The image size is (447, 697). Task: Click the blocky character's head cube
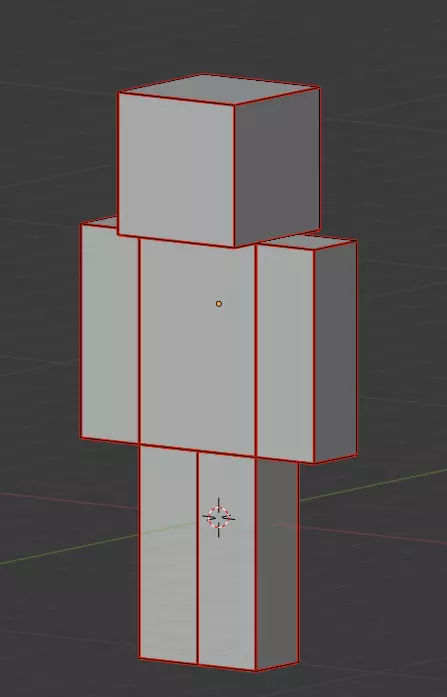pyautogui.click(x=219, y=160)
